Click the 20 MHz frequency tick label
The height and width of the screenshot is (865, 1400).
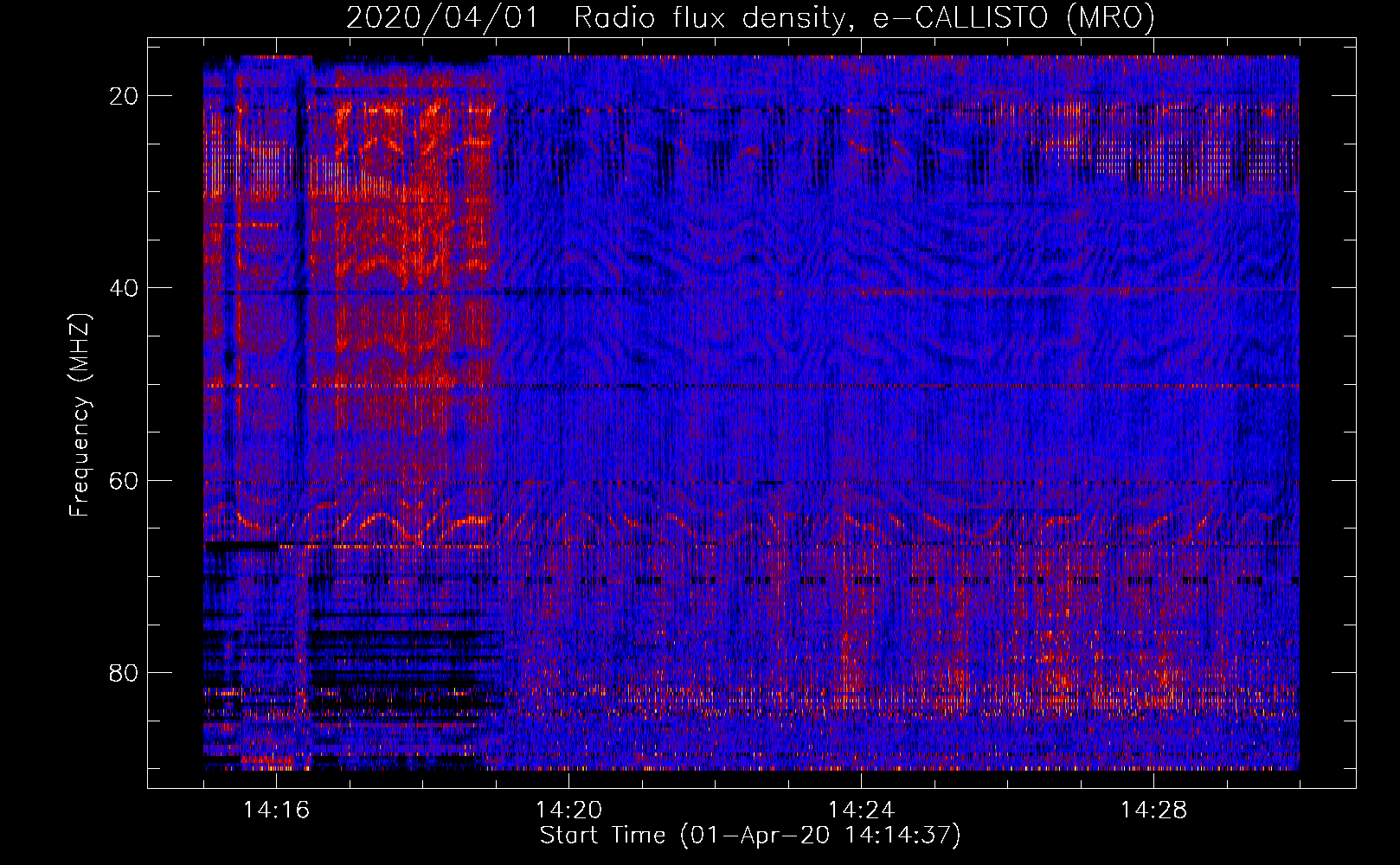124,96
